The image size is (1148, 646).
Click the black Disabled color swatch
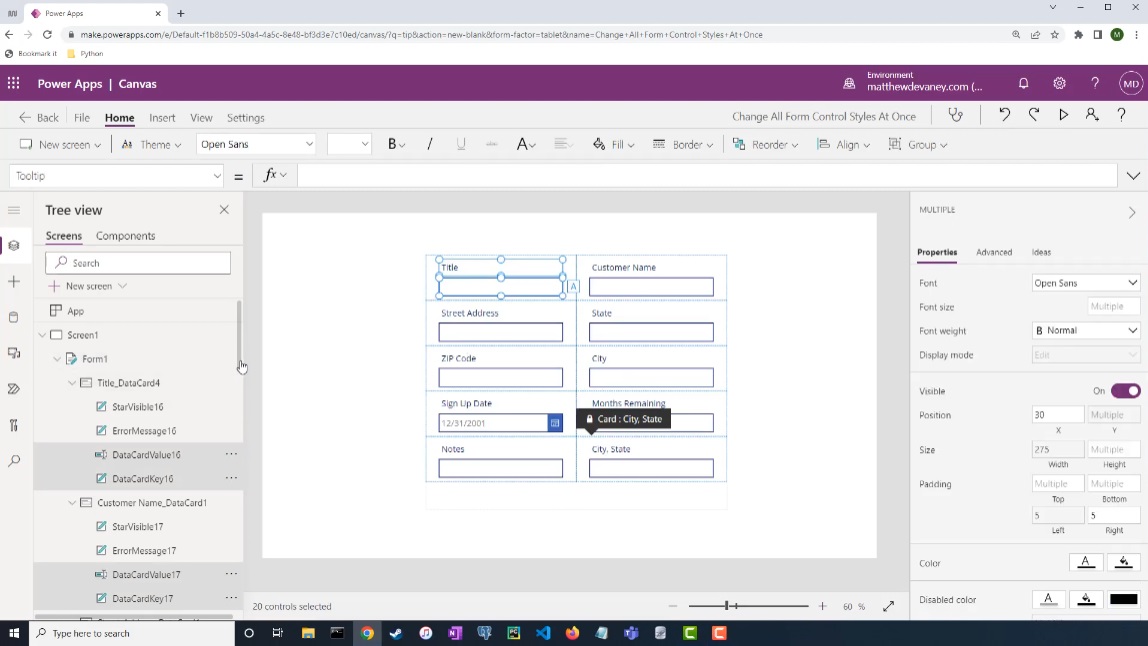(1124, 599)
